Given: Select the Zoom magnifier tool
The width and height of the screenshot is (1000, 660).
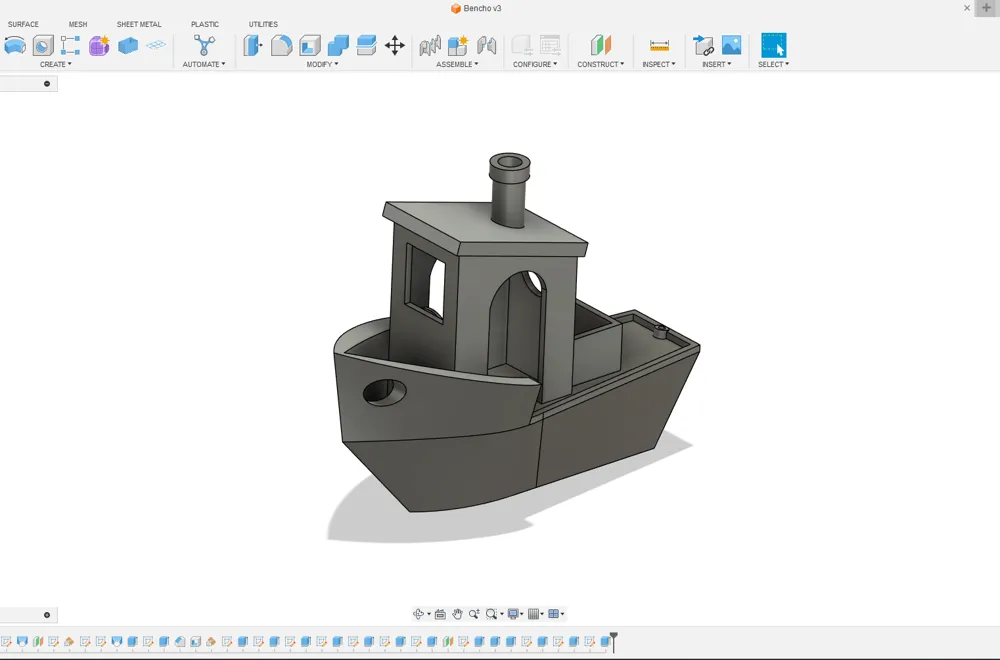Looking at the screenshot, I should coord(474,613).
